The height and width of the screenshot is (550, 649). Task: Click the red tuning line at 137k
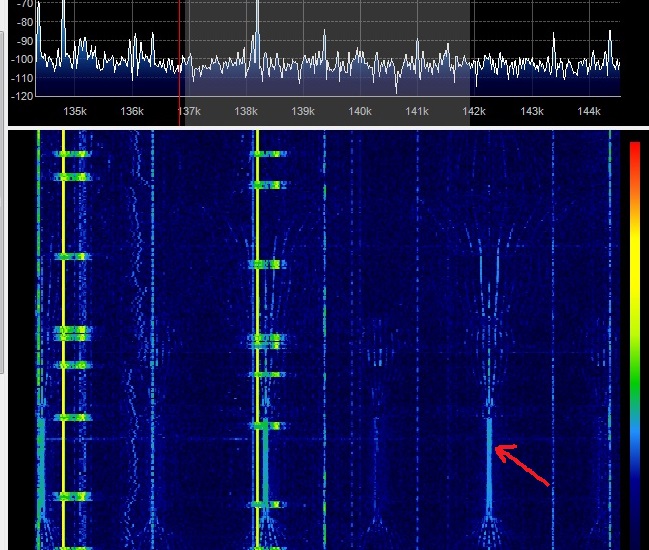179,62
